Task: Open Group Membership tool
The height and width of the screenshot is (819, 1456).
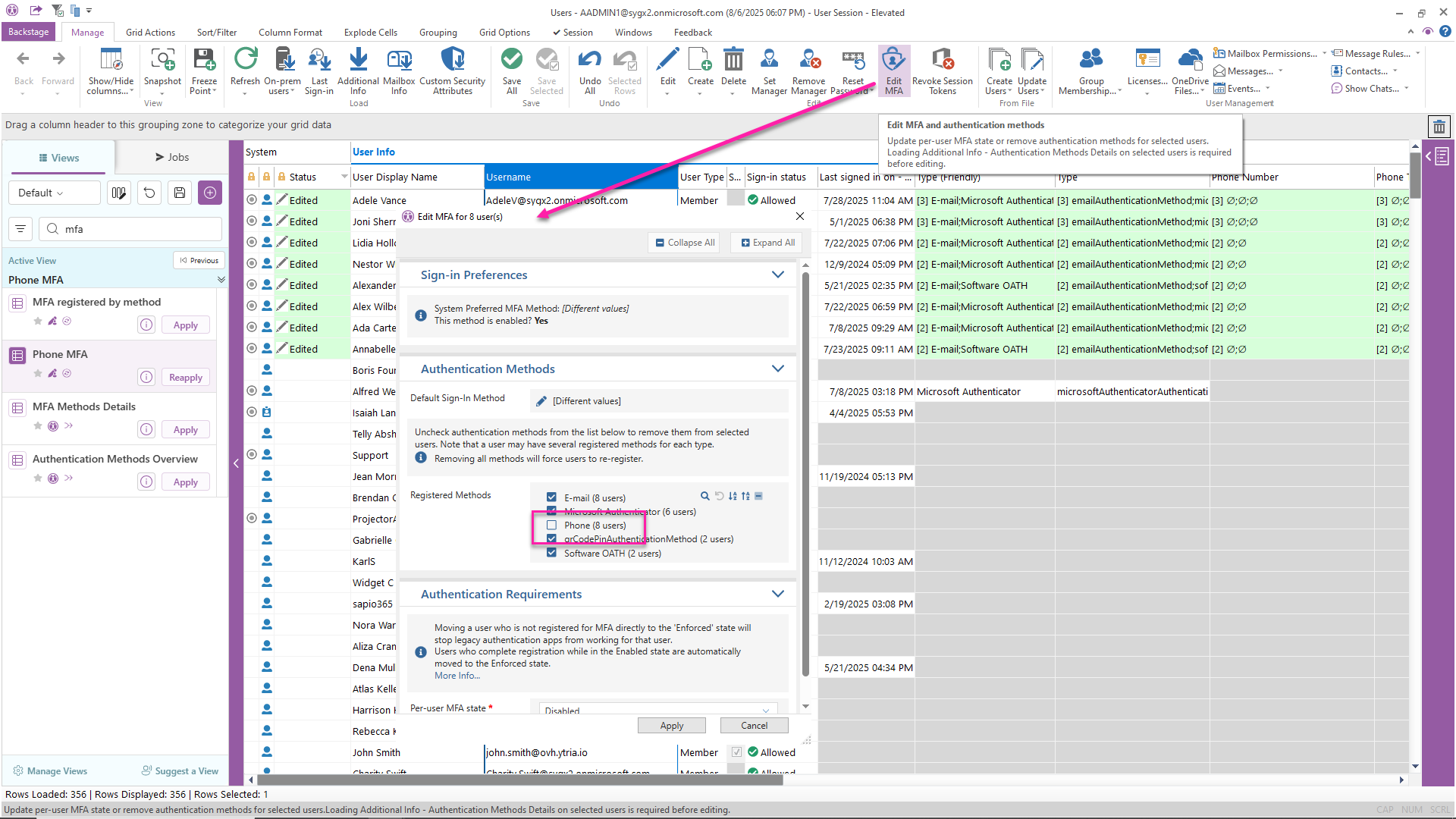Action: (1090, 71)
